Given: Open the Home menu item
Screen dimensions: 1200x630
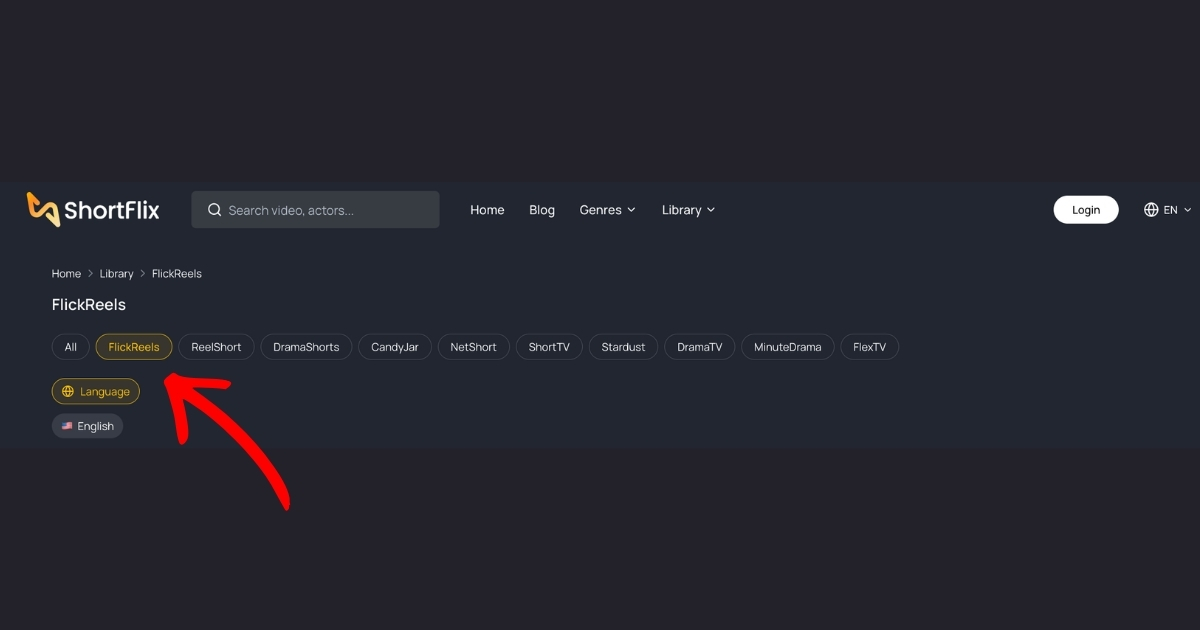Looking at the screenshot, I should (487, 209).
